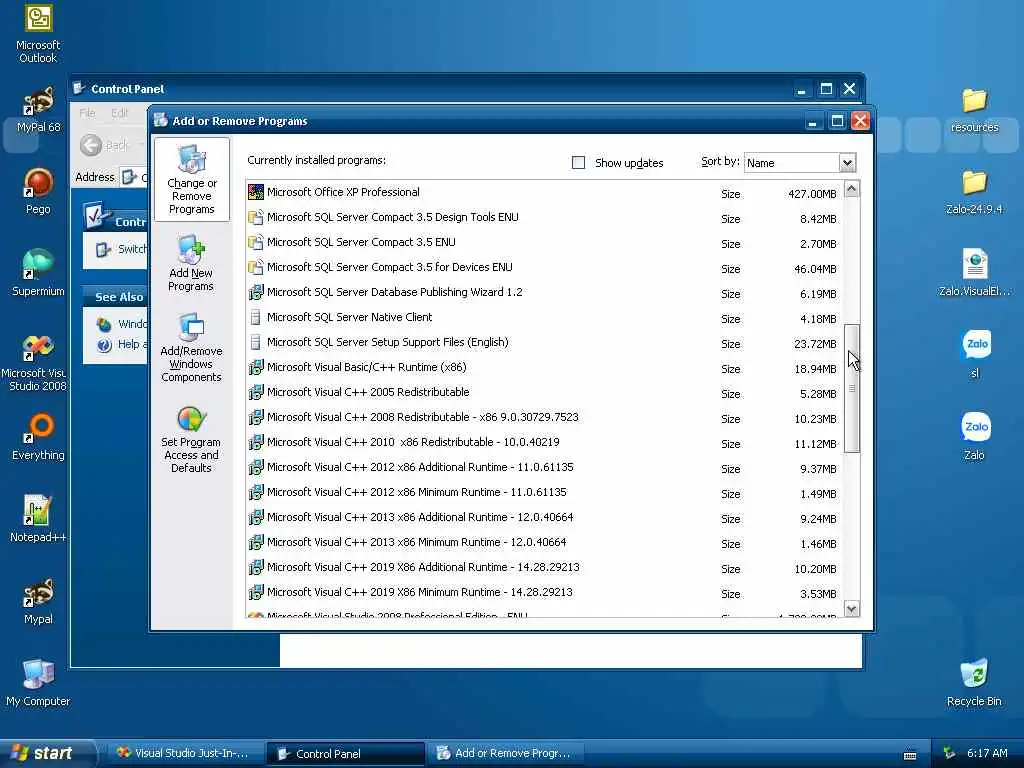Screen dimensions: 1024x768
Task: Click the 427.00MB size value
Action: point(812,194)
